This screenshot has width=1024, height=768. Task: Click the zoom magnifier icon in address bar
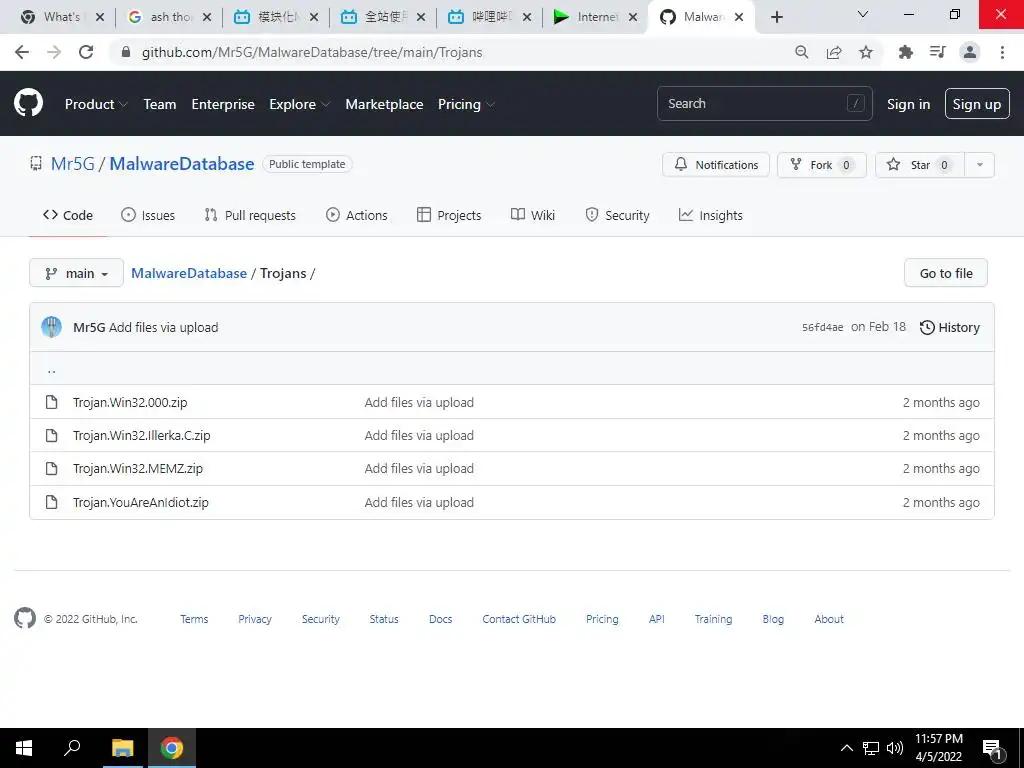coord(801,52)
